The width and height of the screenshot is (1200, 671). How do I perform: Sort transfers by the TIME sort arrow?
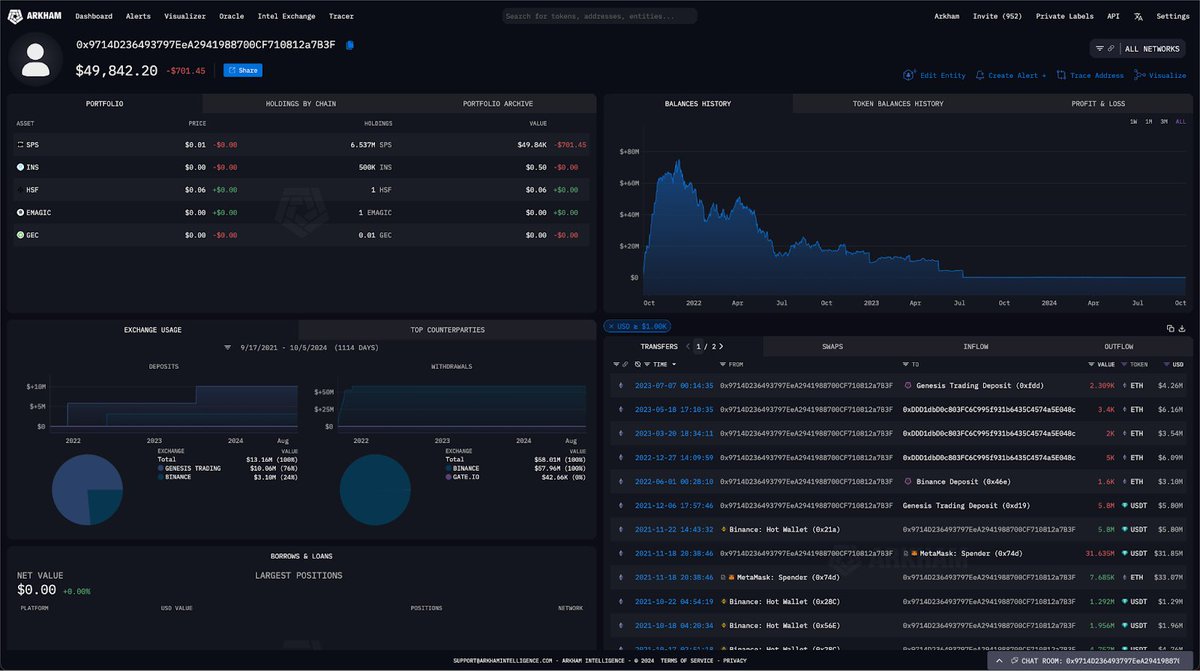tap(676, 365)
